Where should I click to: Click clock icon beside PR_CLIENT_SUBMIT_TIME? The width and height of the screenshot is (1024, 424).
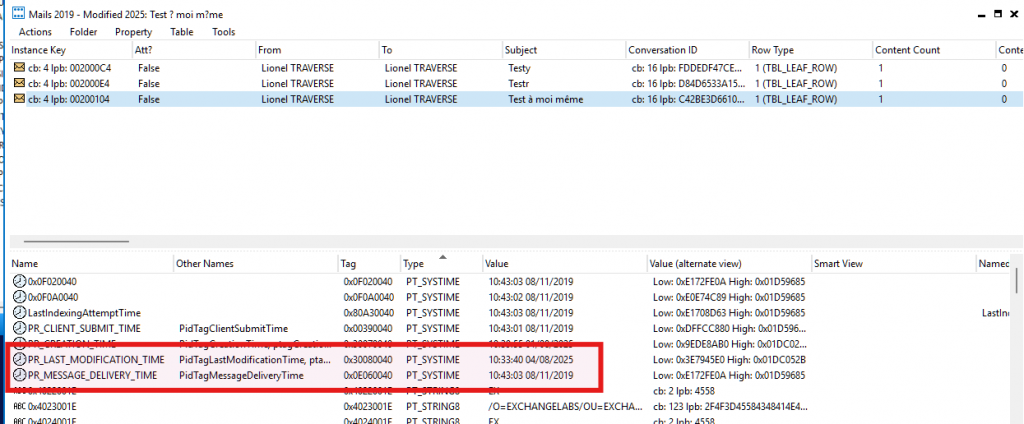19,328
